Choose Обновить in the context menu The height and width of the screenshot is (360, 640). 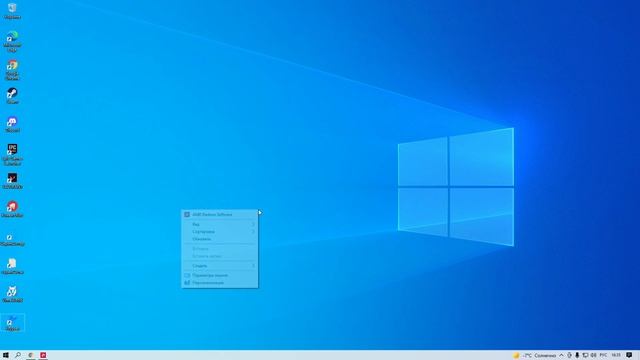[220, 239]
